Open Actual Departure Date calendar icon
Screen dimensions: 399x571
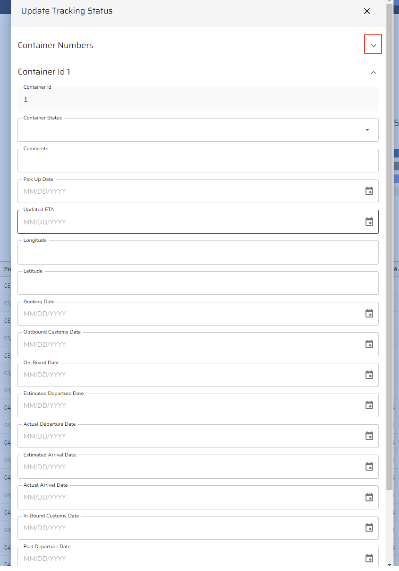coord(369,436)
